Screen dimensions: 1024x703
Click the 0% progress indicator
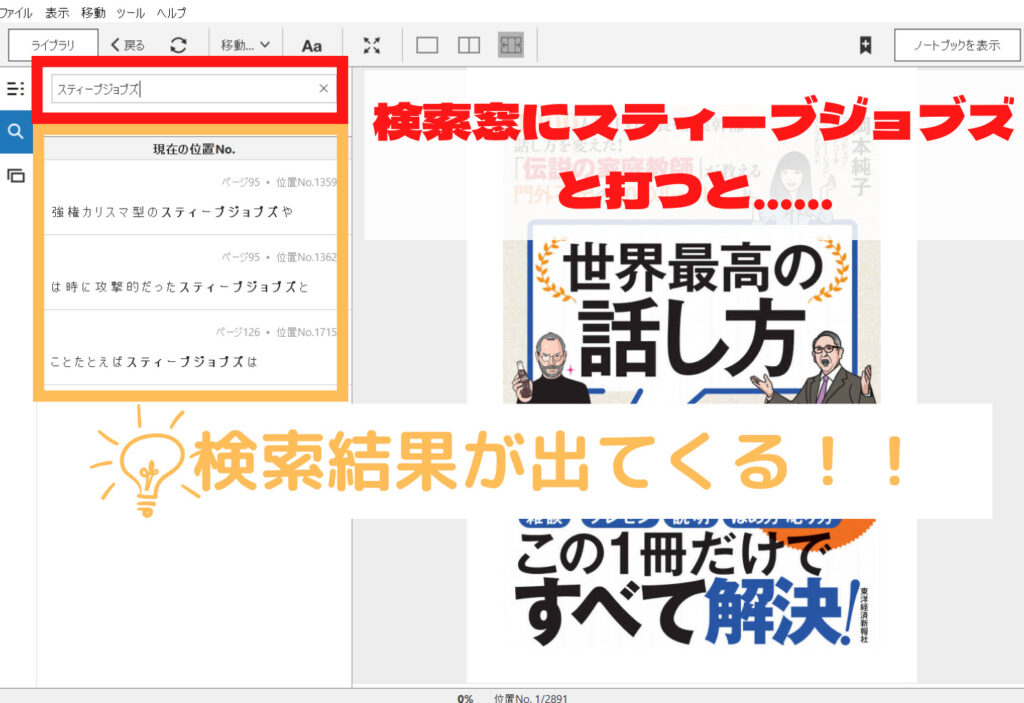click(466, 698)
